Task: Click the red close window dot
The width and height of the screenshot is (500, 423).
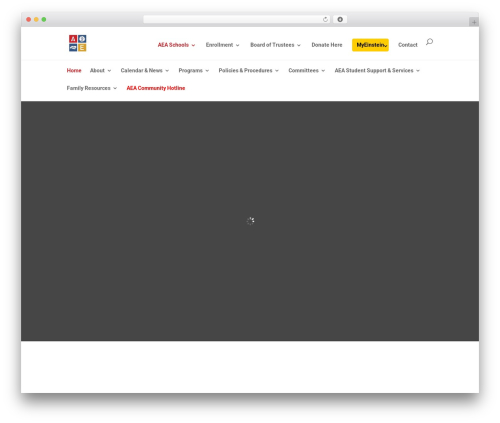Action: 29,20
